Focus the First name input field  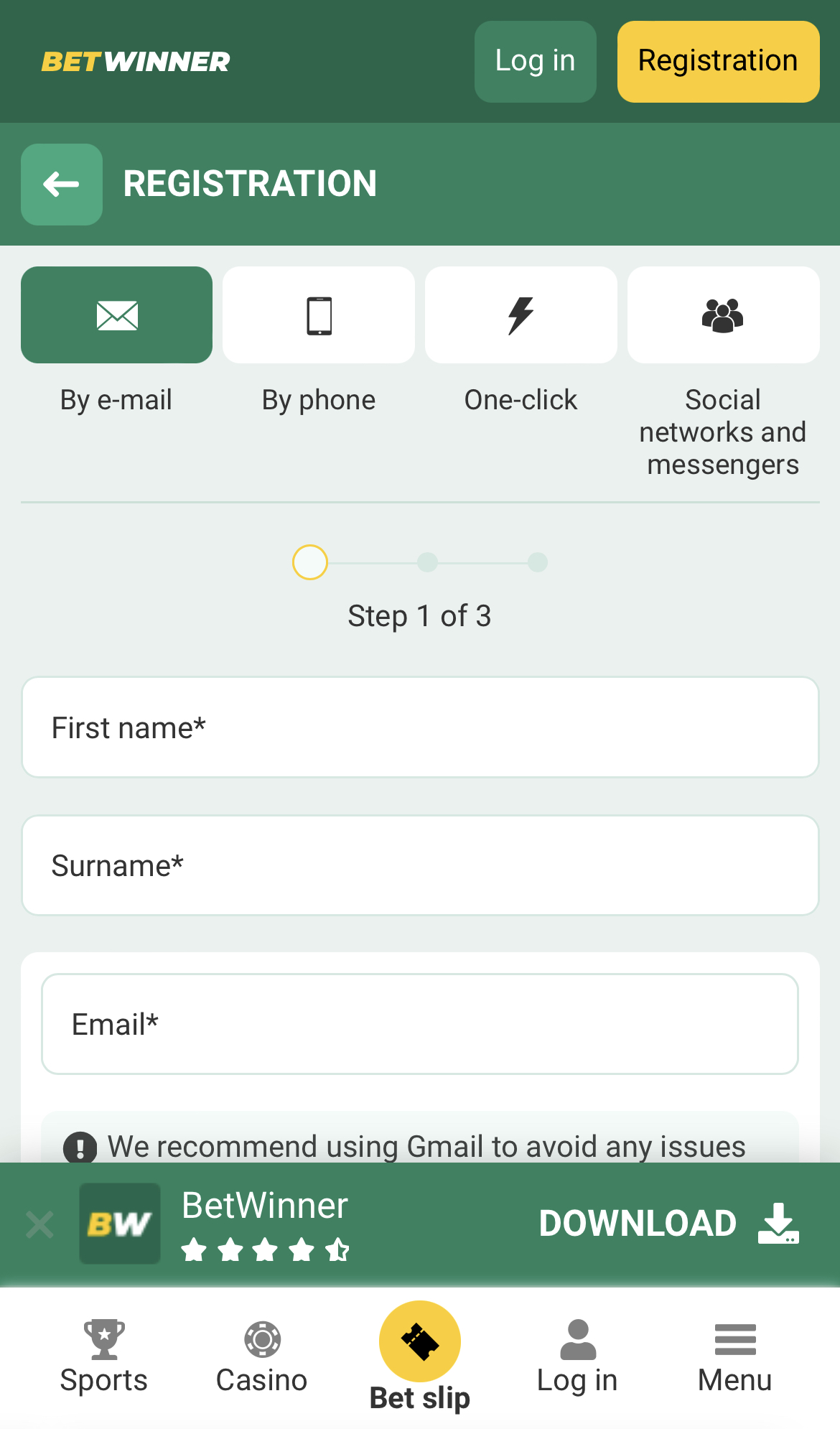pyautogui.click(x=420, y=727)
